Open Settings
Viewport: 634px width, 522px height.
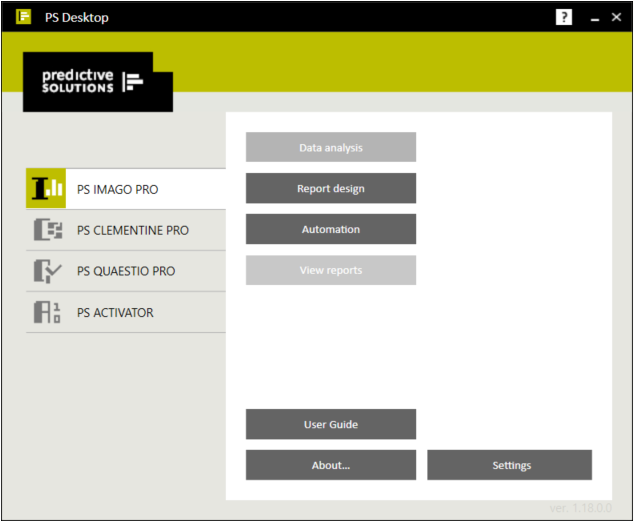point(509,465)
